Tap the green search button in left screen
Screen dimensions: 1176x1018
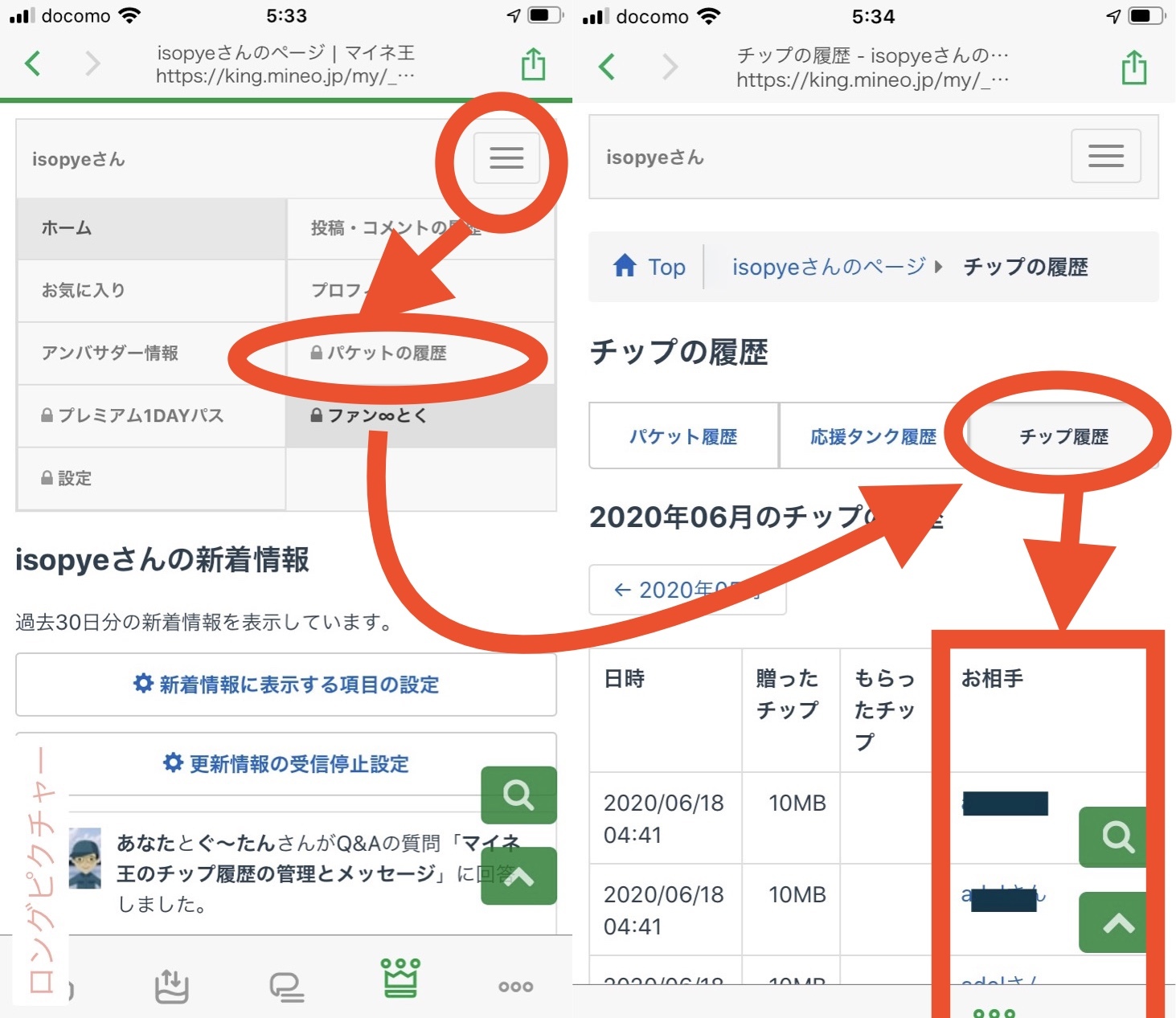point(518,795)
